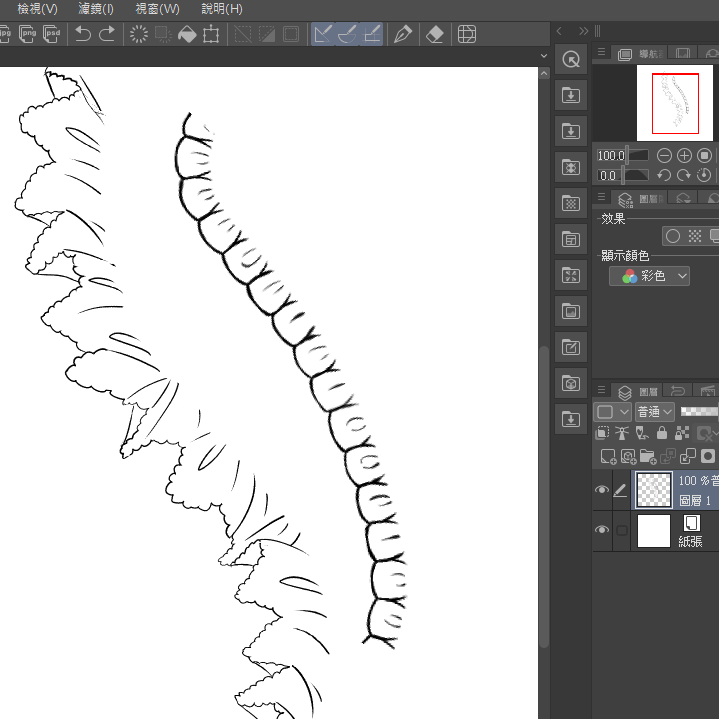Undo the last action with toolbar arrow

point(83,34)
